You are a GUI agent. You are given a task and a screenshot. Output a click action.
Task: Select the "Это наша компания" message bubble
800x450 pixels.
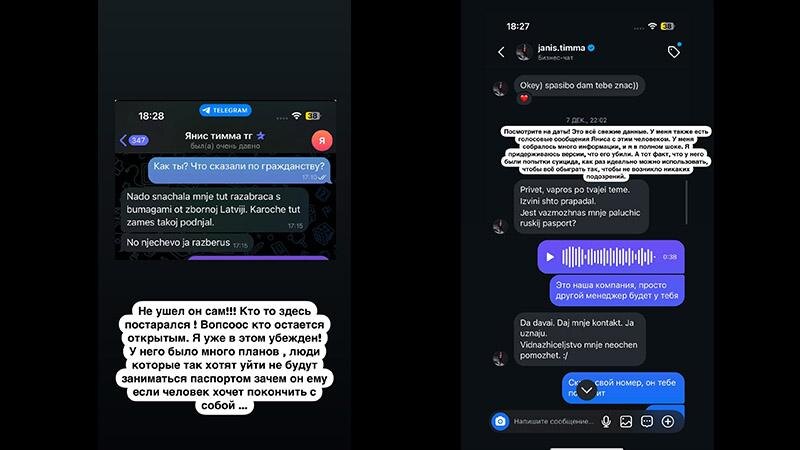[x=617, y=290]
